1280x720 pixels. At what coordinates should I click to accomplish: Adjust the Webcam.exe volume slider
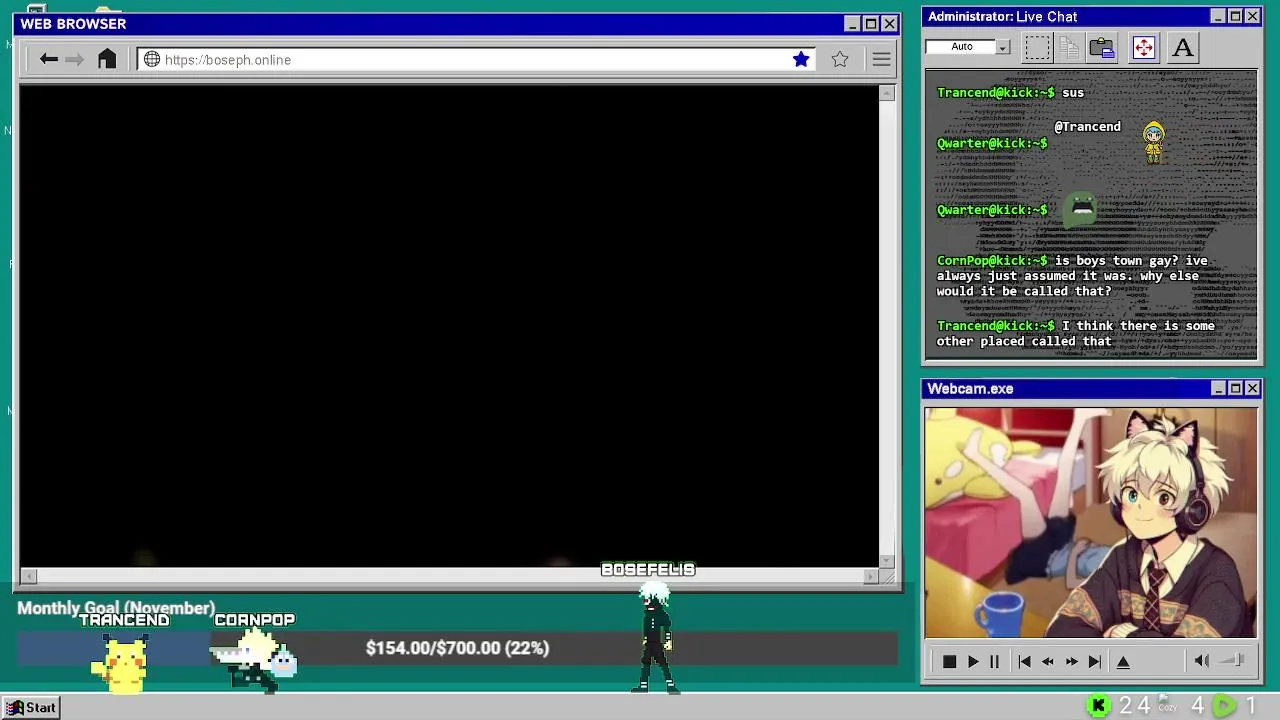(1234, 660)
